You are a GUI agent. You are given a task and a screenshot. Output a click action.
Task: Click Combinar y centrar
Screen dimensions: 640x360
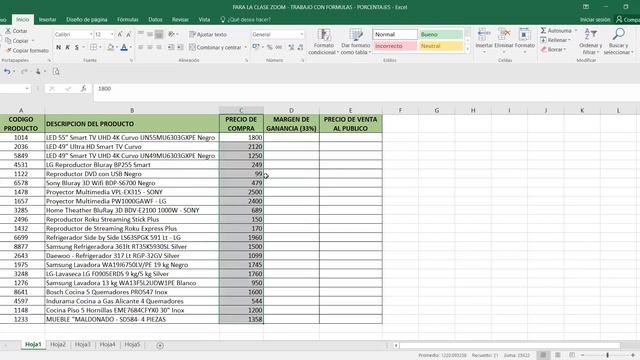[x=215, y=47]
